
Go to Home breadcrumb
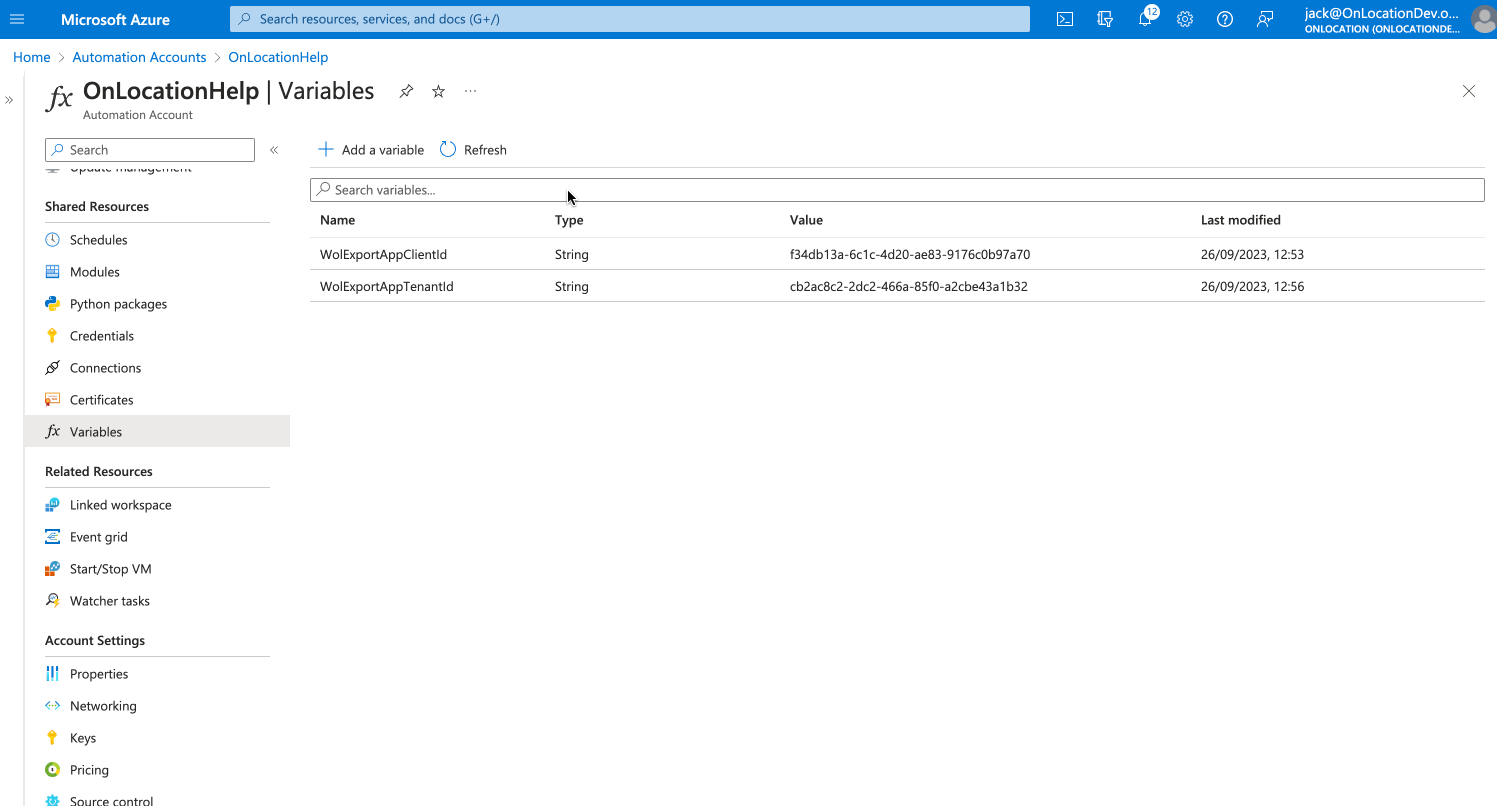[x=32, y=58]
